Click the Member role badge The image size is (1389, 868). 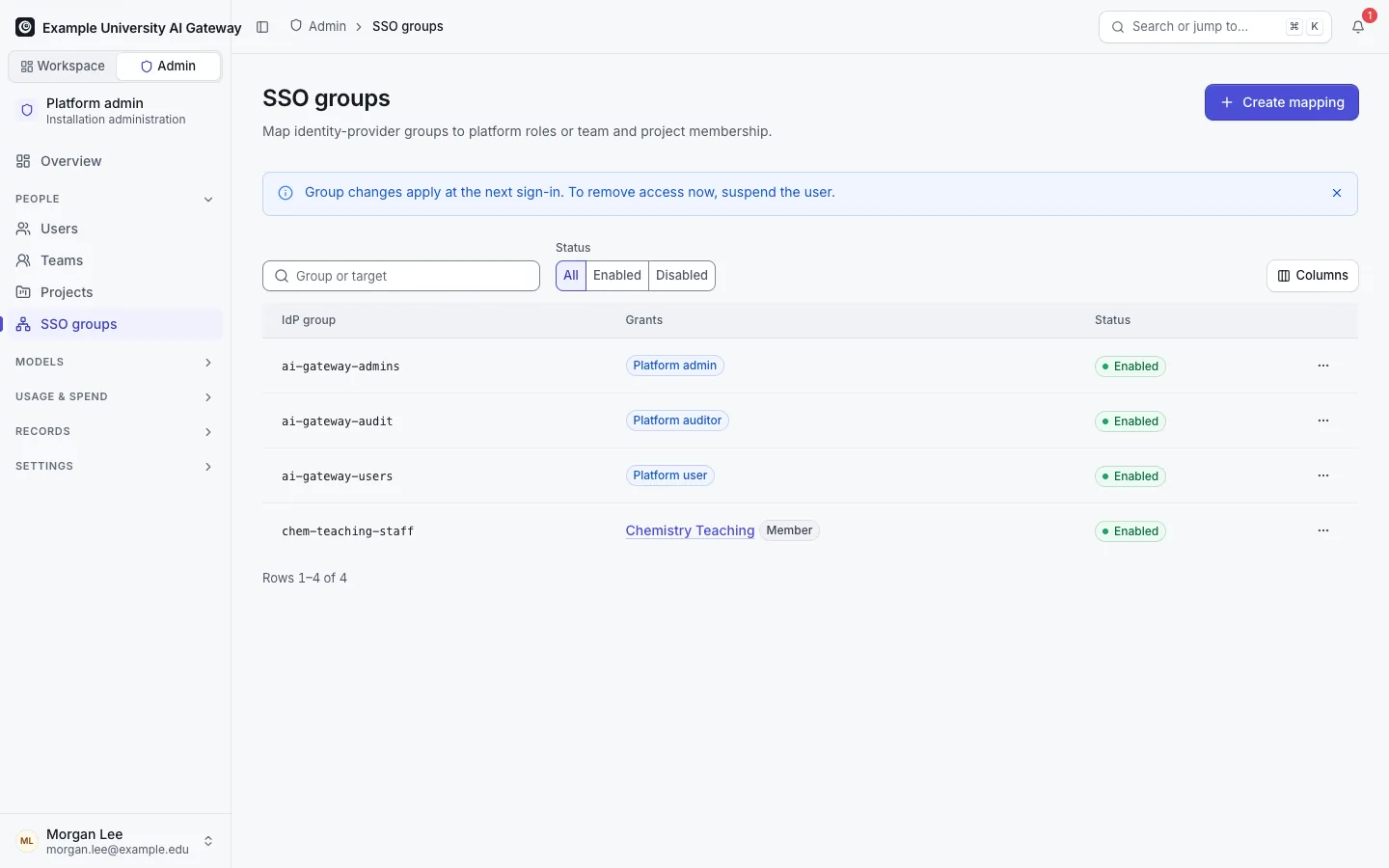coord(789,530)
